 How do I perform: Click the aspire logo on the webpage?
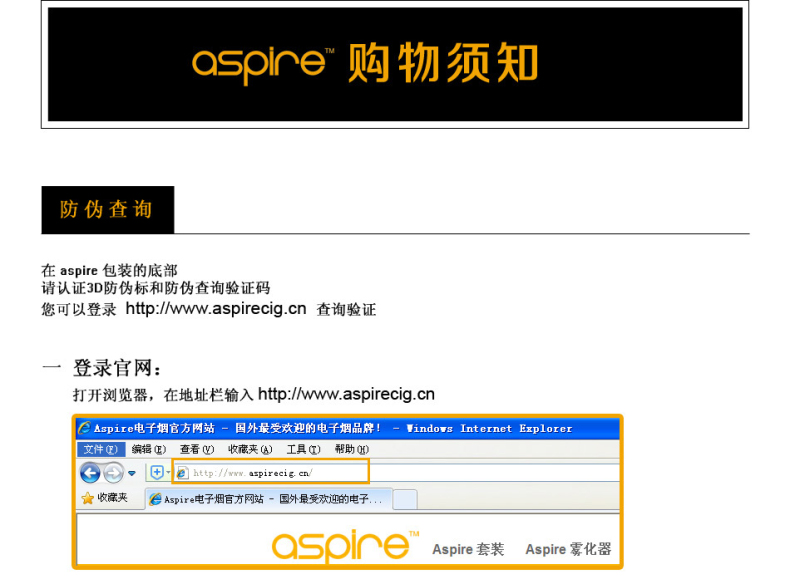[x=345, y=546]
